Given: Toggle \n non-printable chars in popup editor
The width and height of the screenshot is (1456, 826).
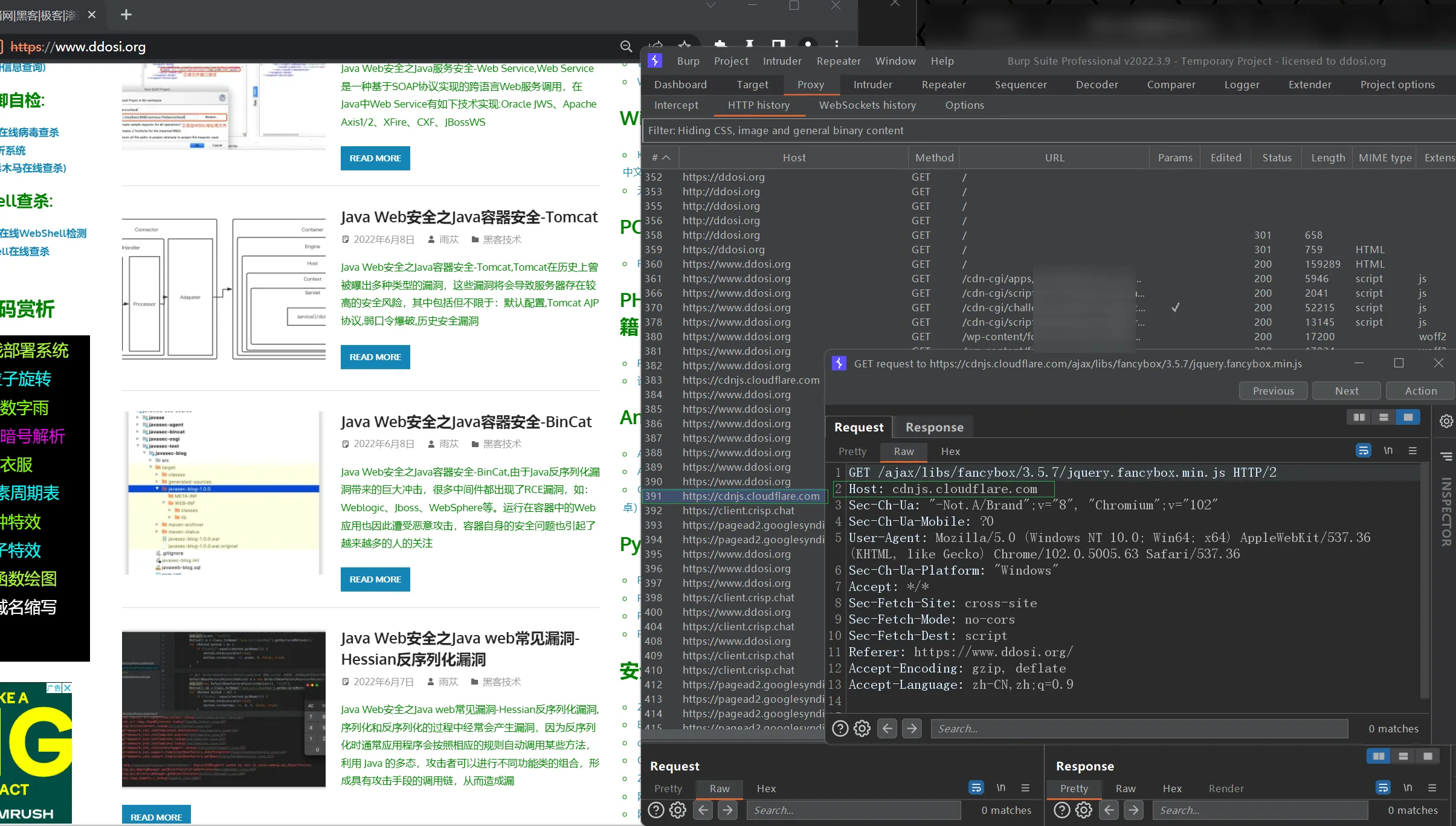Looking at the screenshot, I should (1388, 451).
